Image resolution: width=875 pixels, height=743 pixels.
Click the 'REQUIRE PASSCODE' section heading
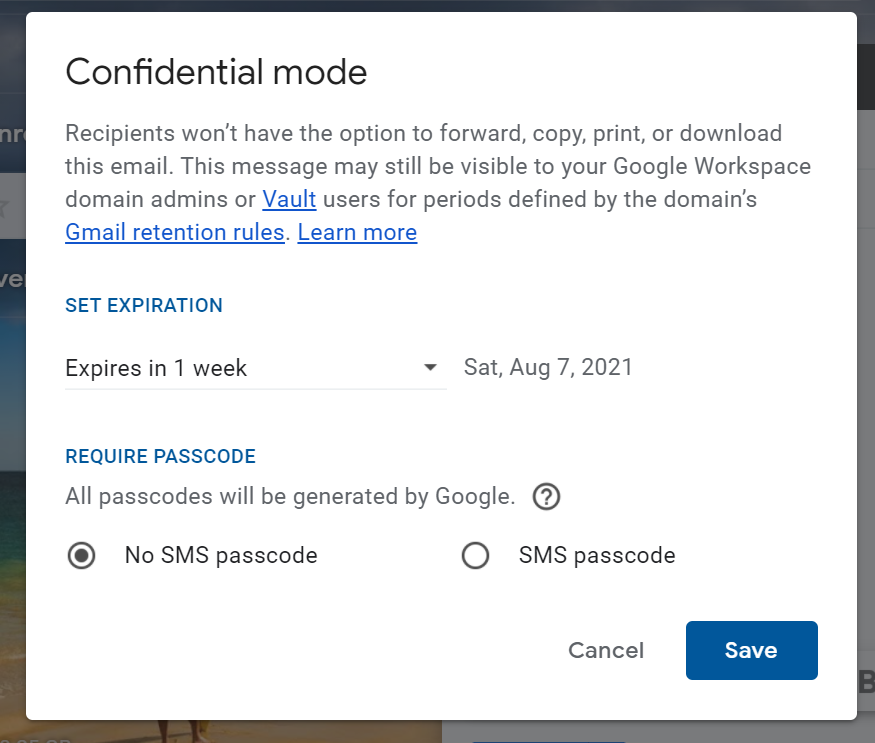(x=161, y=456)
